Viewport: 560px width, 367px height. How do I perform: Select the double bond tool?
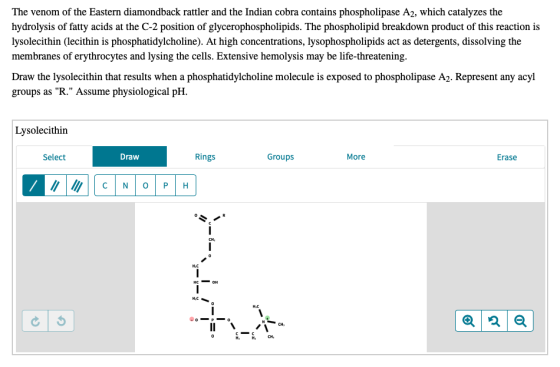click(55, 185)
